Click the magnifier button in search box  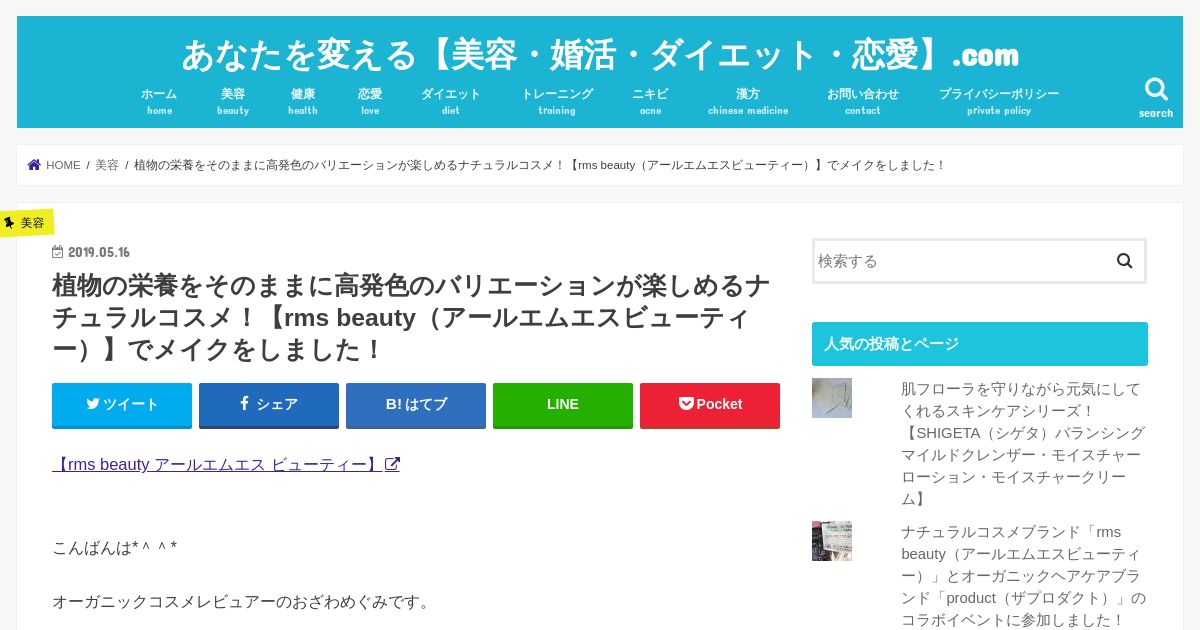[x=1125, y=261]
